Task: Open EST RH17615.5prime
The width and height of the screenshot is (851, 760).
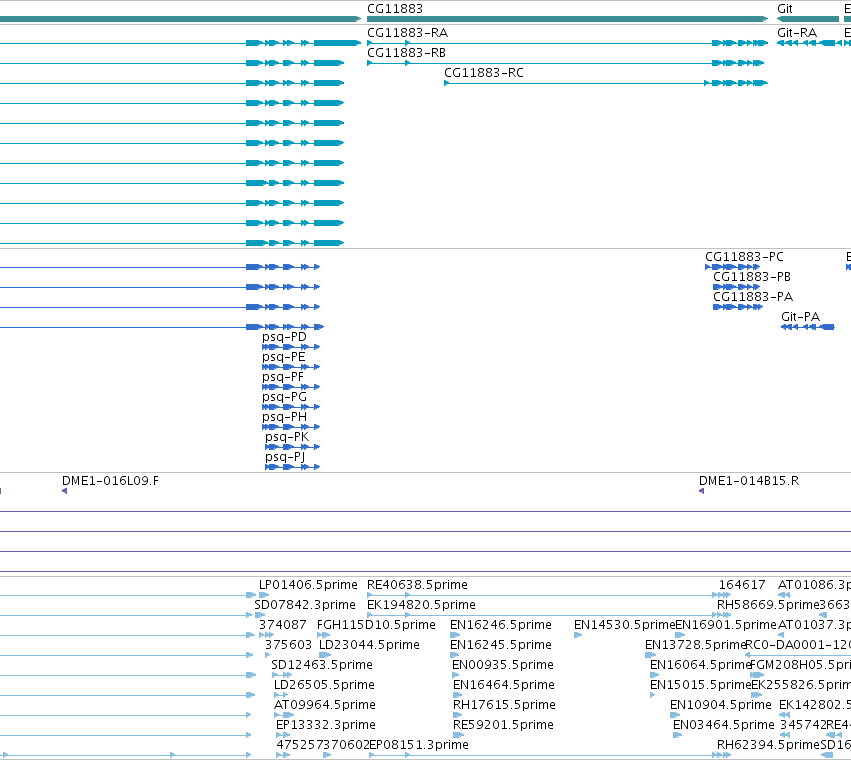Action: pos(504,705)
